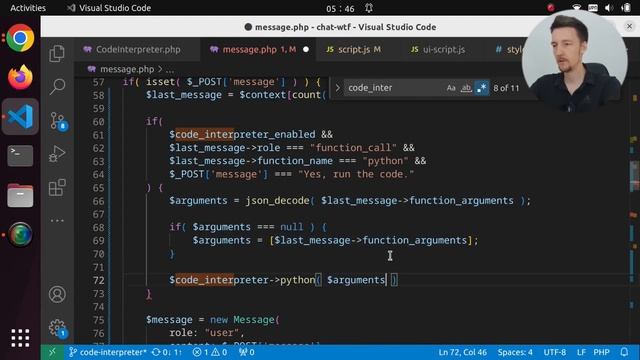
Task: Click the "Yes, run the code." string
Action: click(x=356, y=174)
